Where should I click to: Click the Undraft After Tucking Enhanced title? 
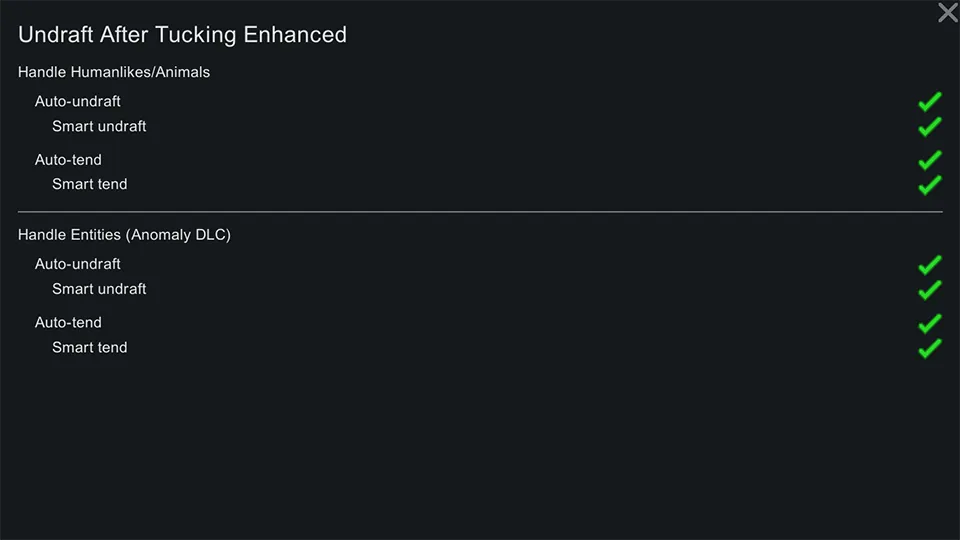pos(182,35)
